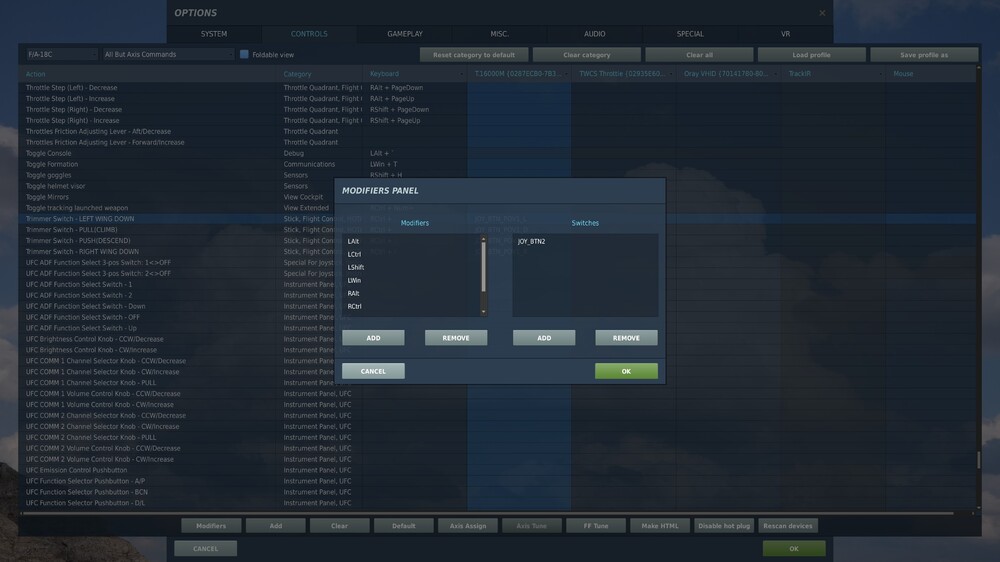
Task: Click REMOVE under the Modifiers list
Action: [x=456, y=338]
